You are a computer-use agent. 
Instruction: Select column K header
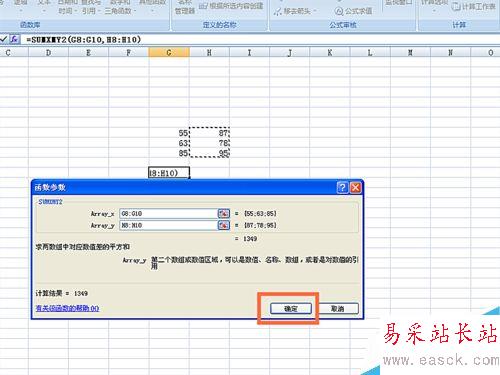[x=330, y=53]
